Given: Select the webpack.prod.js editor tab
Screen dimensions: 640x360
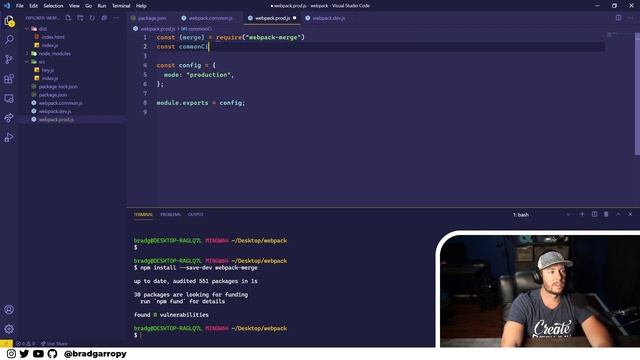Looking at the screenshot, I should pos(272,18).
